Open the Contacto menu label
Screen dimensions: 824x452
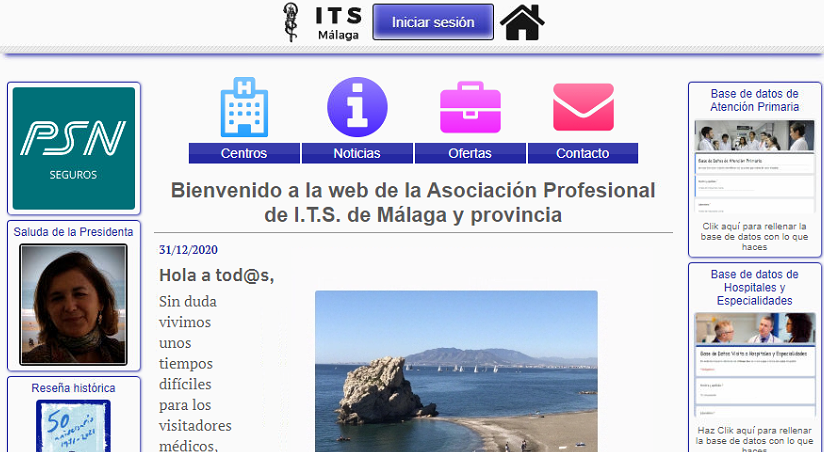pos(583,154)
